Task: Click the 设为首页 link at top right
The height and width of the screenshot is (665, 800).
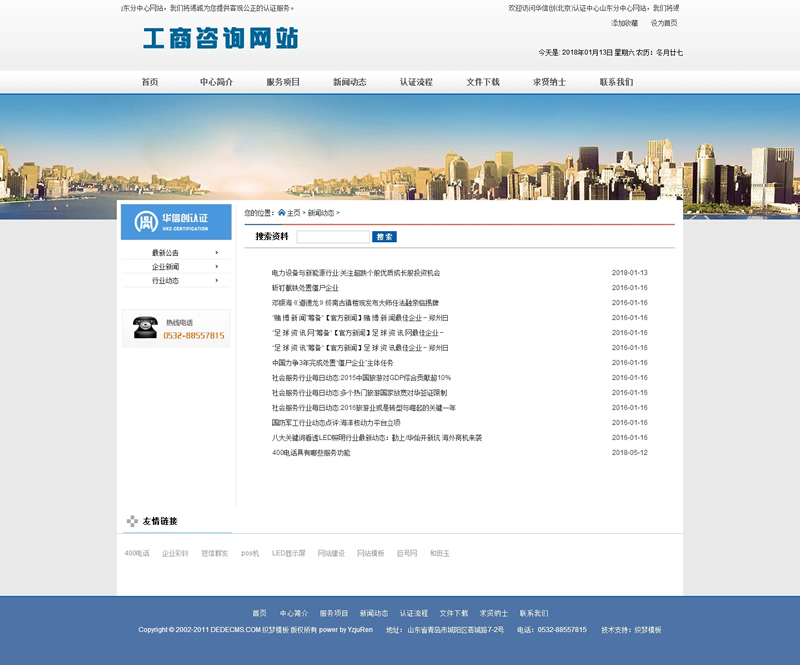Action: point(664,22)
